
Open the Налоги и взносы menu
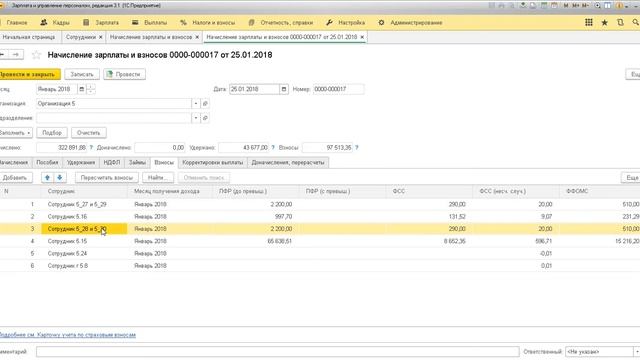(x=207, y=23)
